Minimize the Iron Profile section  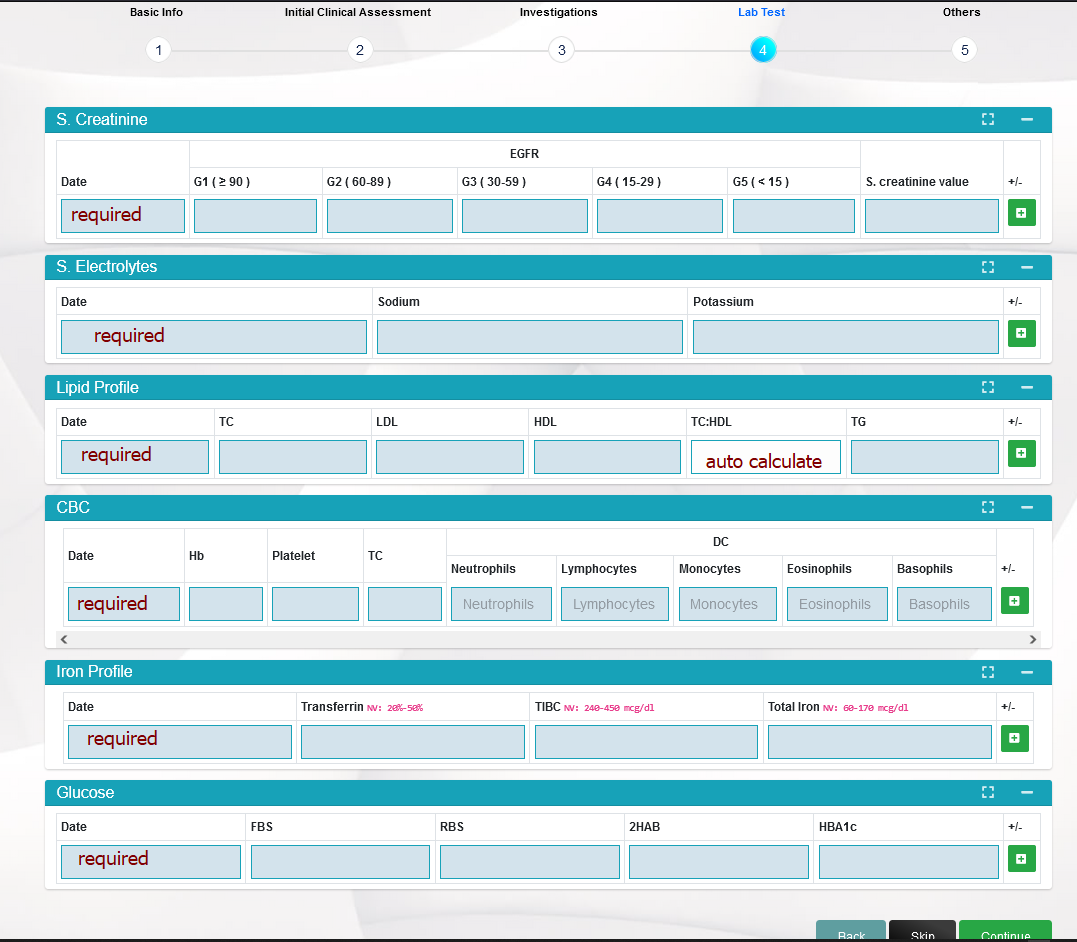1027,672
